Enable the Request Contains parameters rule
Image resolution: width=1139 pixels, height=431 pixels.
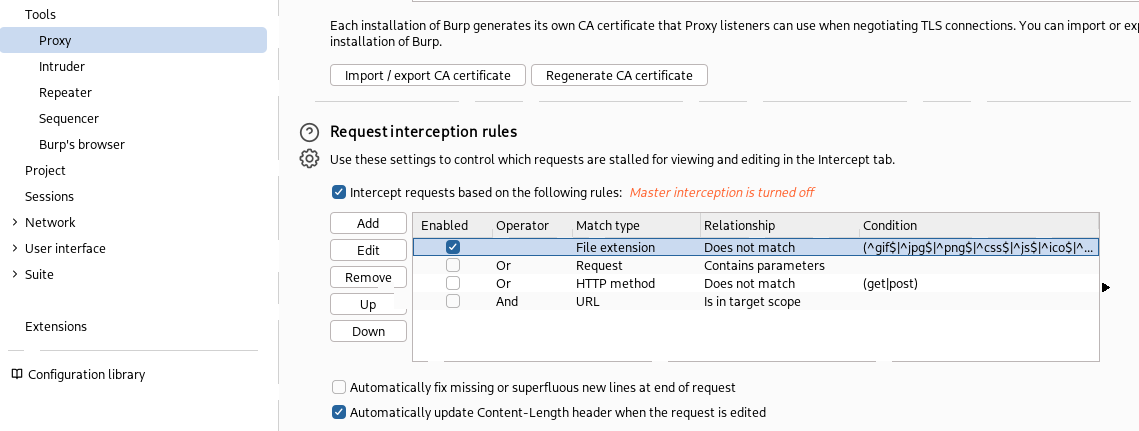click(453, 265)
